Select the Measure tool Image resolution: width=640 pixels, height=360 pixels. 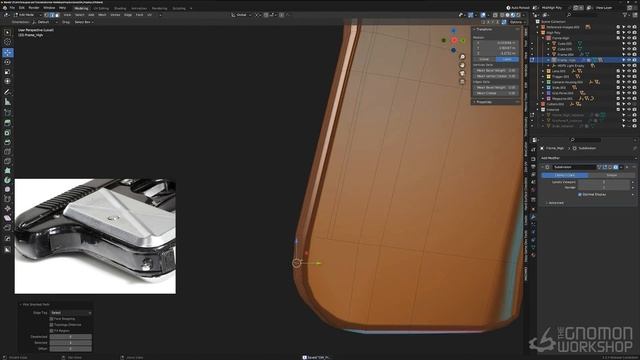click(7, 102)
